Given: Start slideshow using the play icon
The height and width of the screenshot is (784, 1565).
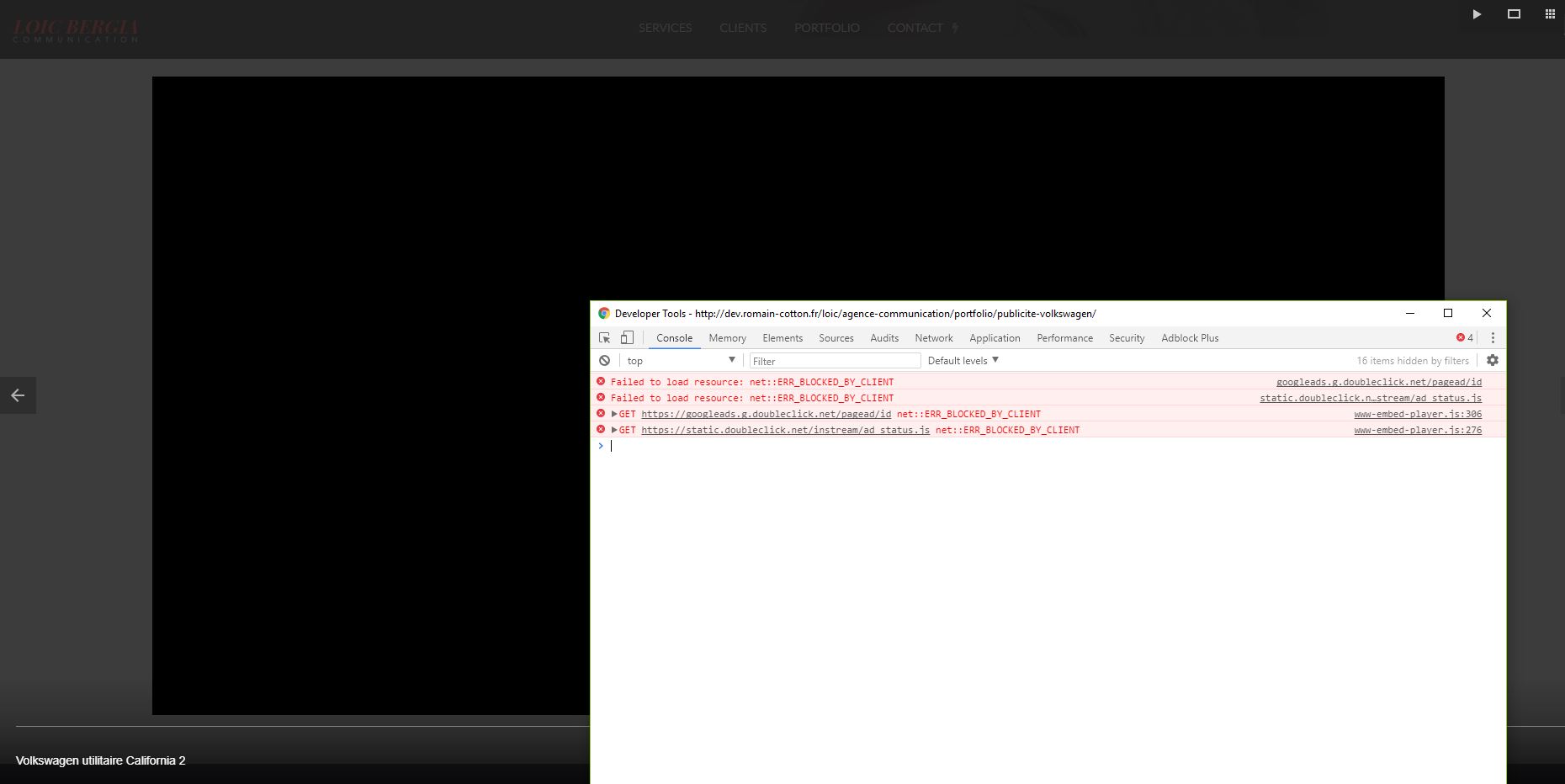Looking at the screenshot, I should click(1477, 13).
